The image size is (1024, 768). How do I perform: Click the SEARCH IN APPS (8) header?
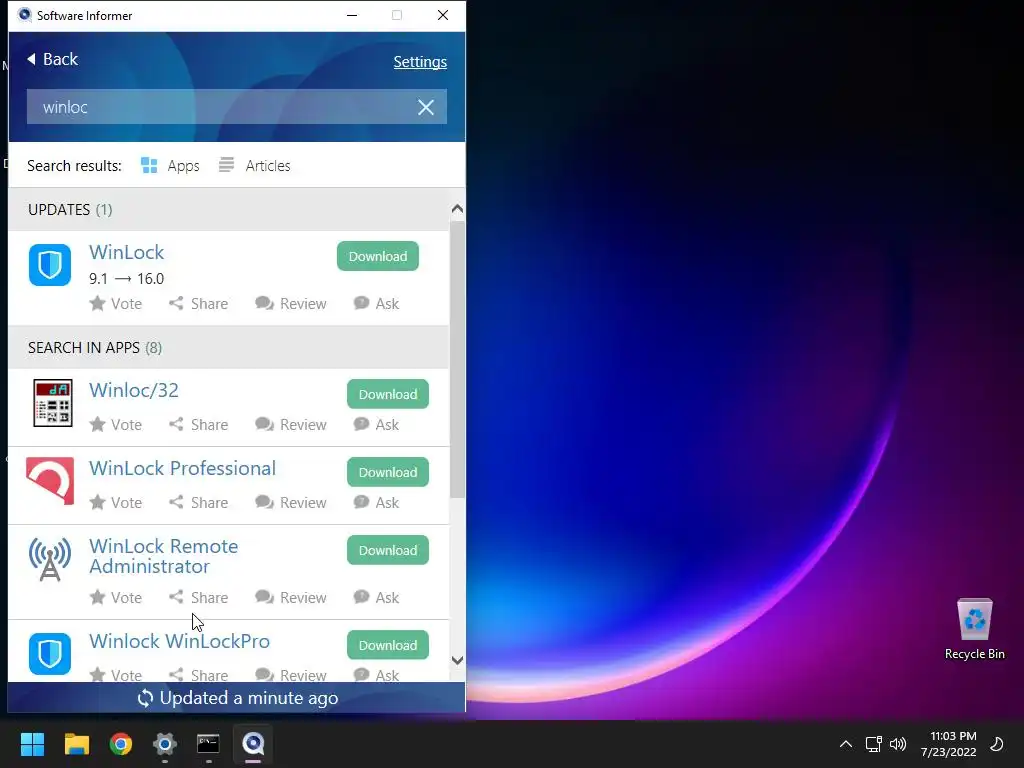[229, 347]
